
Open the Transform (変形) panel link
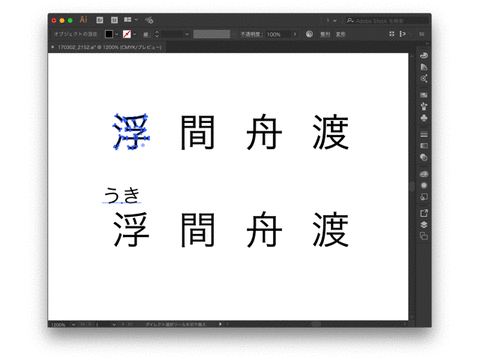[x=340, y=34]
